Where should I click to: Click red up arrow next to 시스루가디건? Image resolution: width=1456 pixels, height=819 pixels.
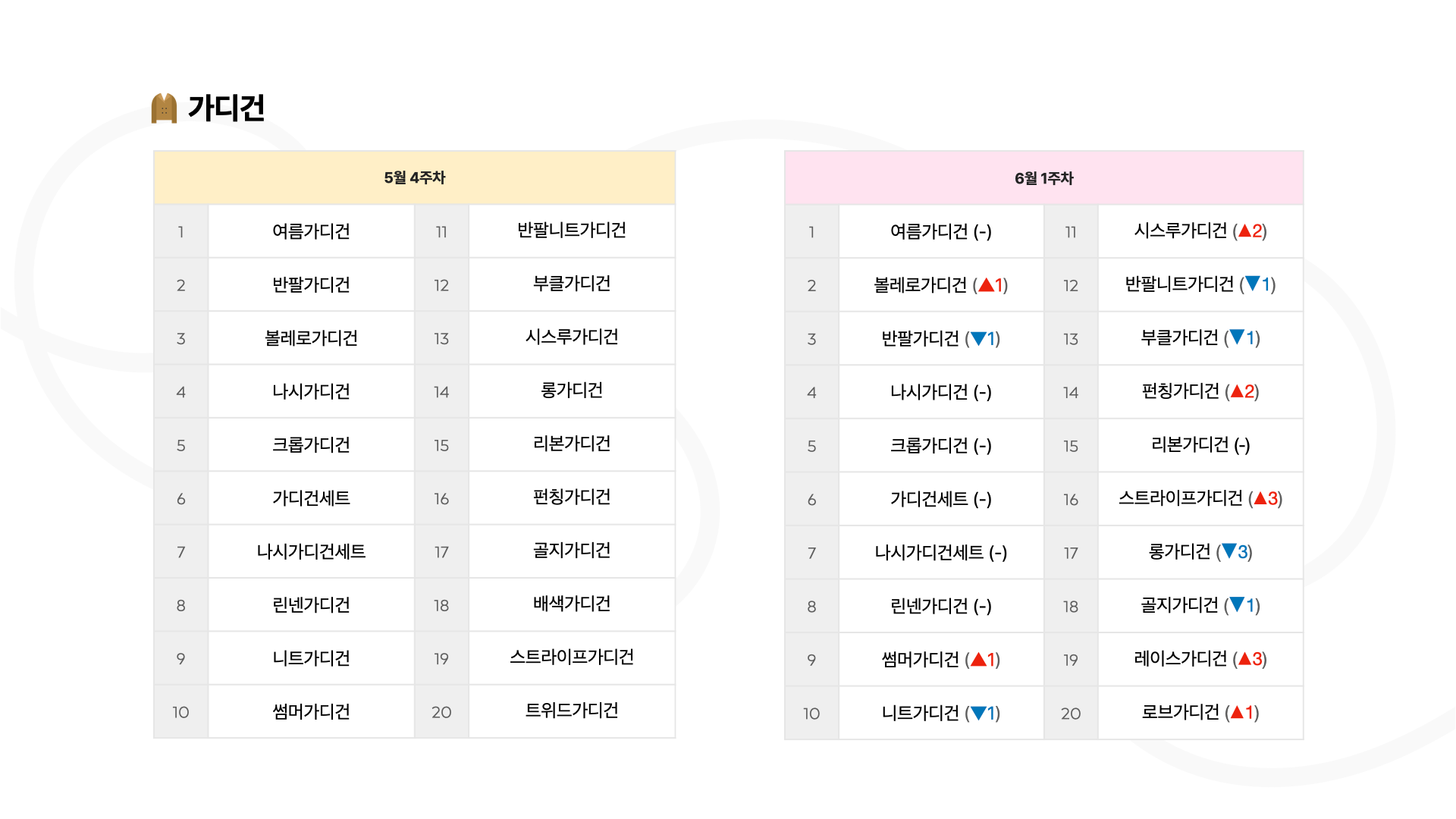1244,231
